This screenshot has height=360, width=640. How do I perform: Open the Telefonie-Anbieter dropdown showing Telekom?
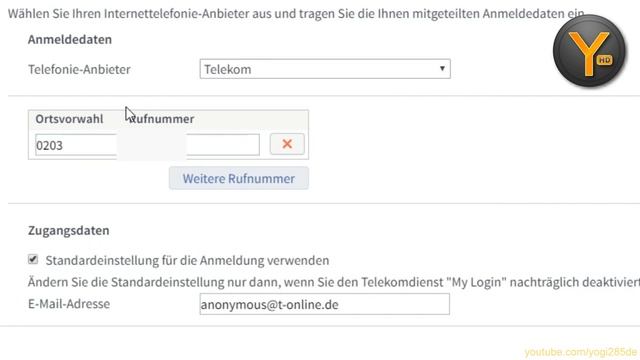325,69
